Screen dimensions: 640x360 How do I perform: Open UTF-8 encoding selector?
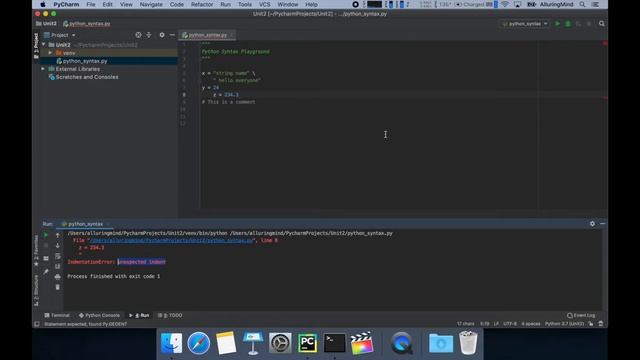(510, 324)
